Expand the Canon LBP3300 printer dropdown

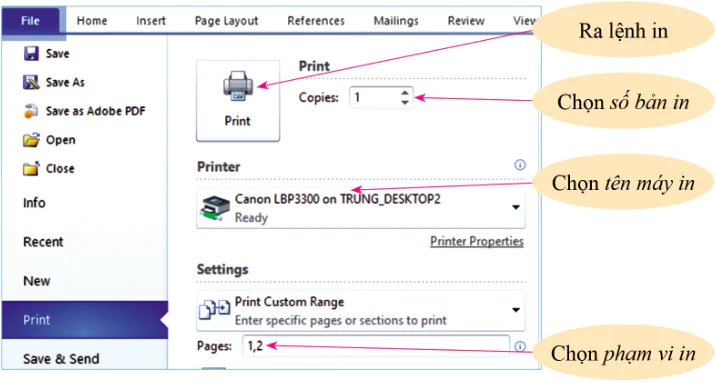point(516,207)
